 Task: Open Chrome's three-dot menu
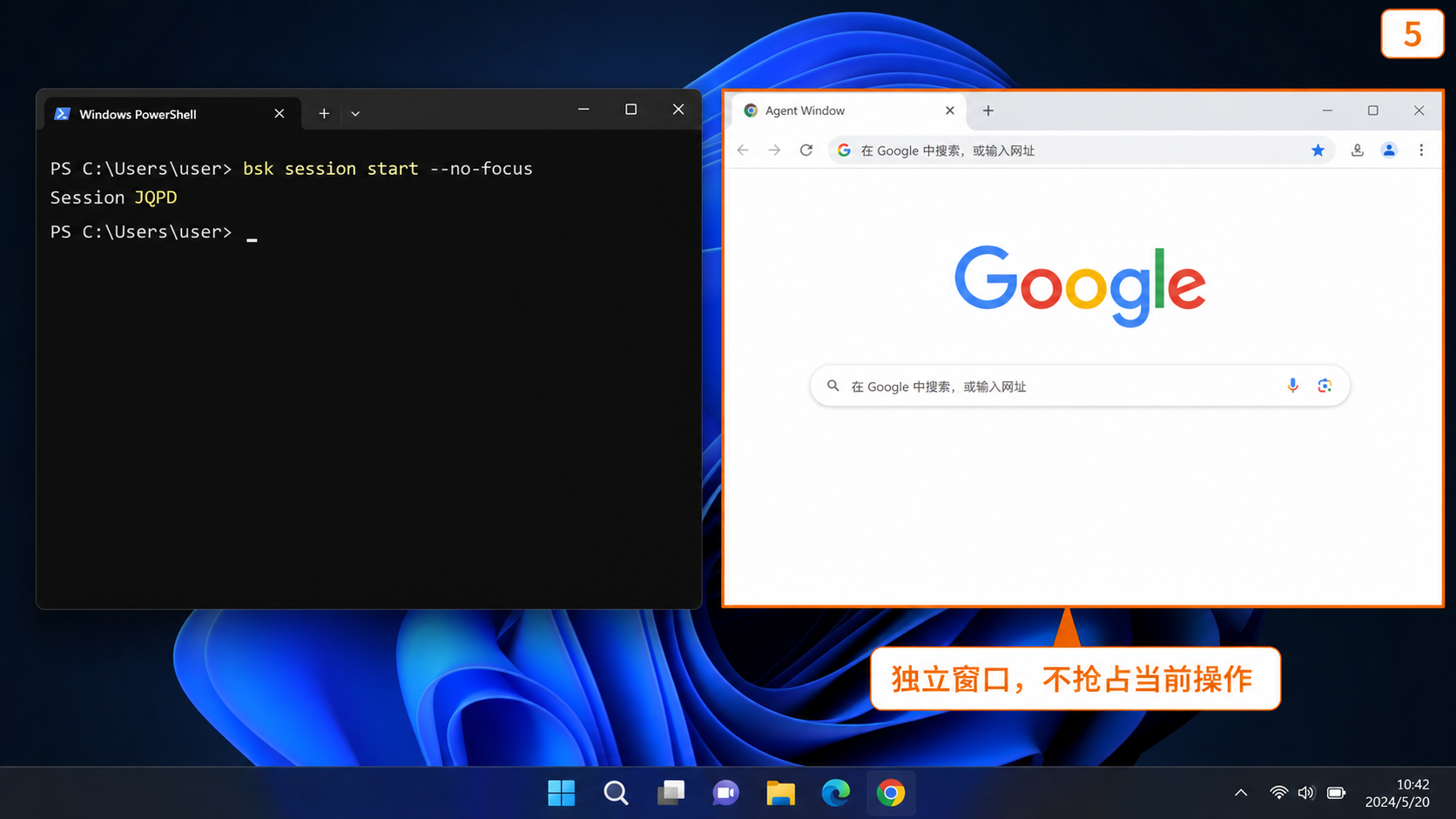click(x=1421, y=151)
